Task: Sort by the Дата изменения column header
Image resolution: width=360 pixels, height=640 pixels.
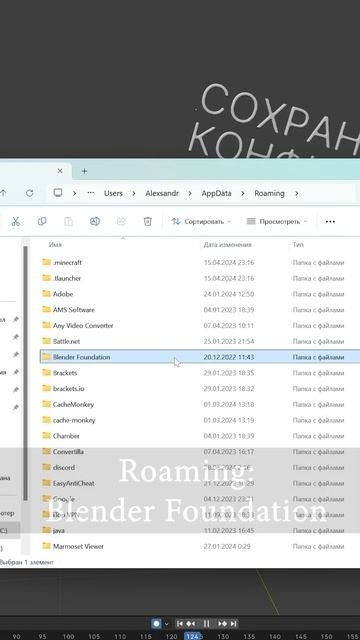Action: pos(228,244)
